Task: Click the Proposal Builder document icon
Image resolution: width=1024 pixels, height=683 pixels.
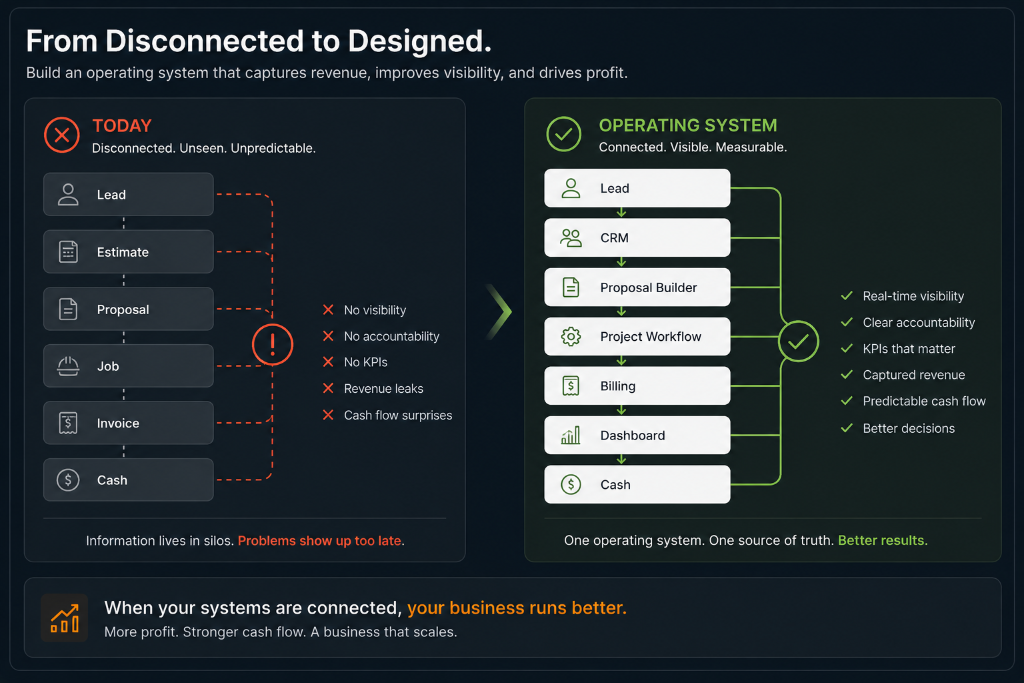Action: [x=571, y=287]
